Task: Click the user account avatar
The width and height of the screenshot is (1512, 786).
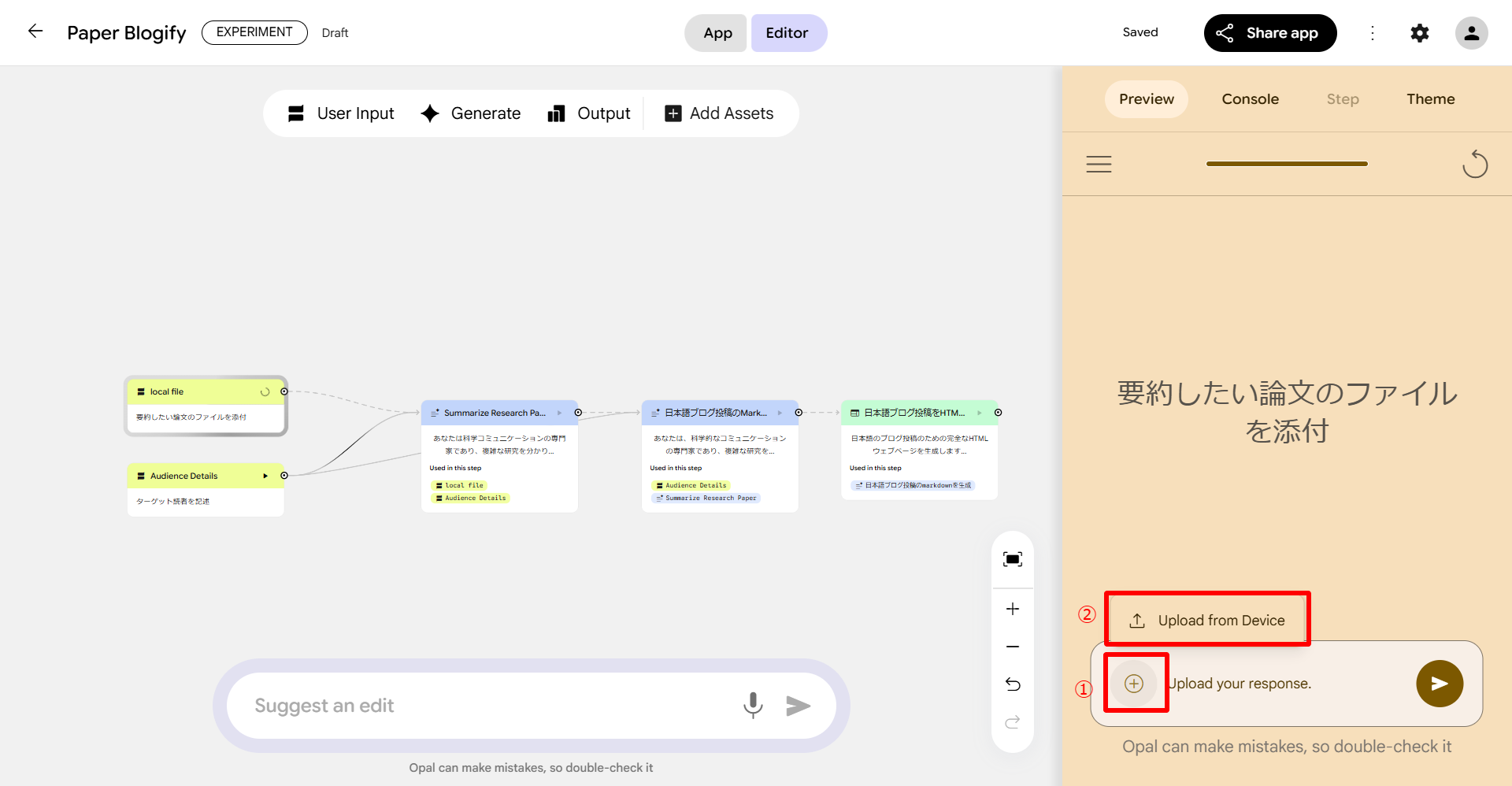Action: click(x=1470, y=33)
